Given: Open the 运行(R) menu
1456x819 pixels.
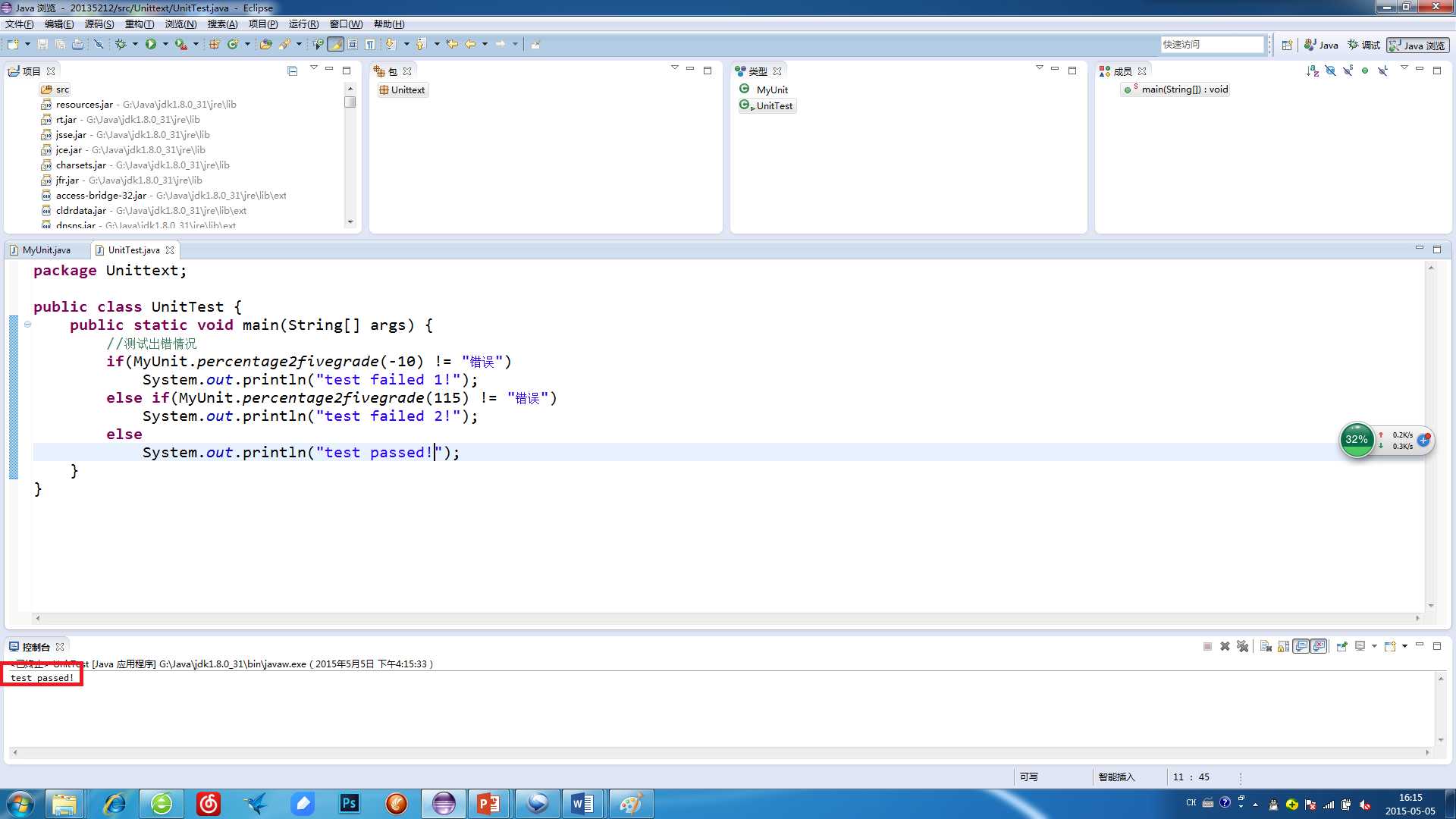Looking at the screenshot, I should [303, 24].
